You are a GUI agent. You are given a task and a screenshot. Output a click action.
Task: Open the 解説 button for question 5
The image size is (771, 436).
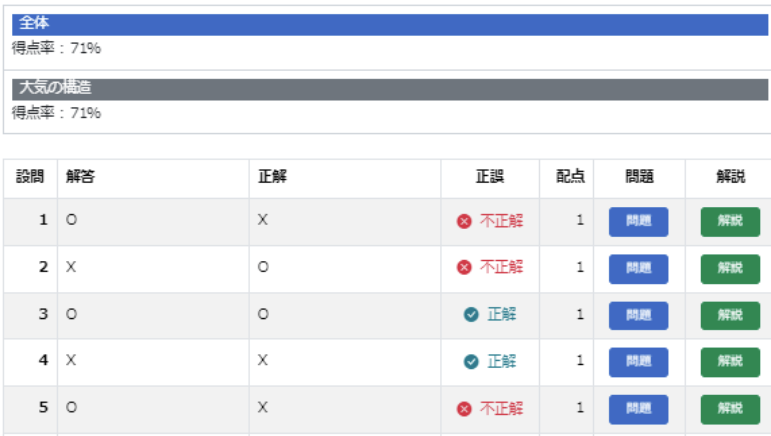pyautogui.click(x=730, y=409)
